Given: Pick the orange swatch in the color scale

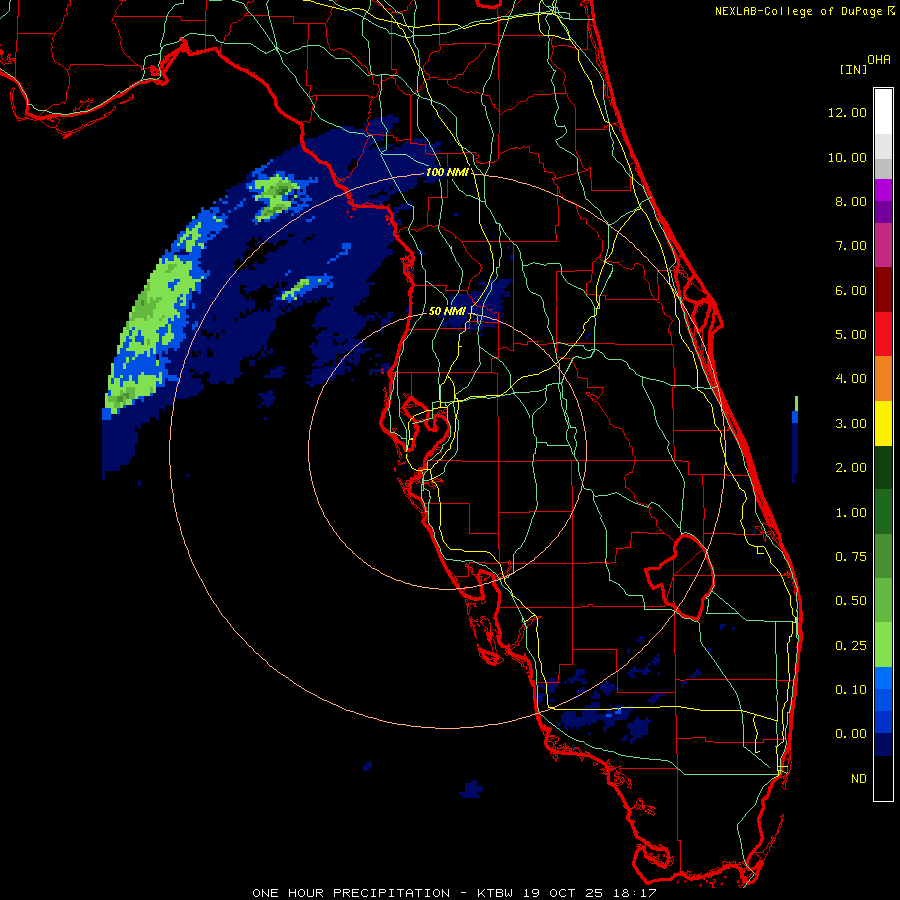Looking at the screenshot, I should click(883, 379).
